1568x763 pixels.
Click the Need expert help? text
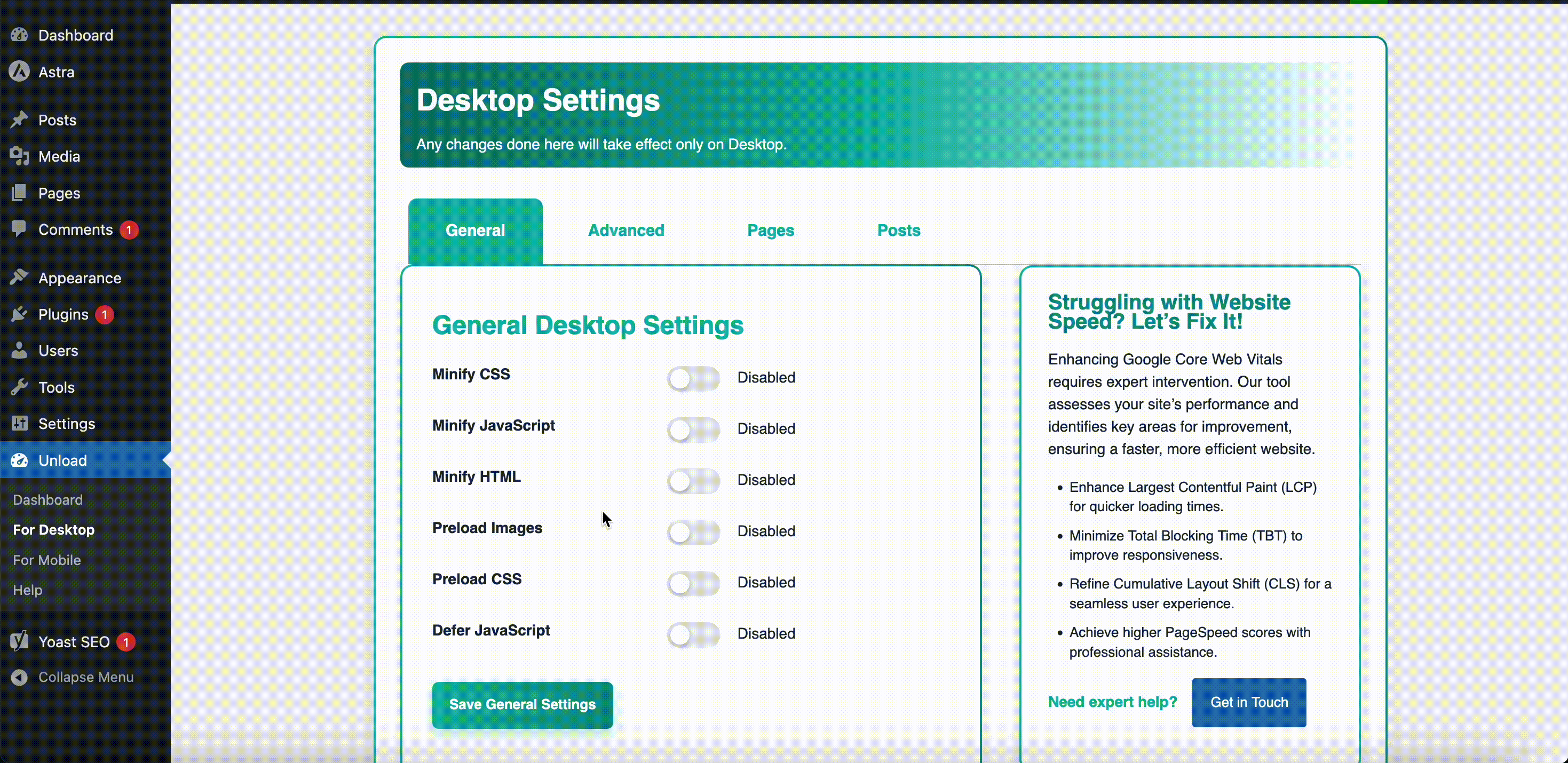click(1112, 702)
